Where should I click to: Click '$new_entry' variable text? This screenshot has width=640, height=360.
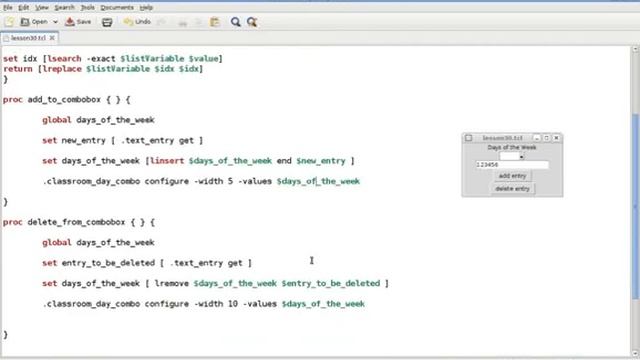coord(321,161)
